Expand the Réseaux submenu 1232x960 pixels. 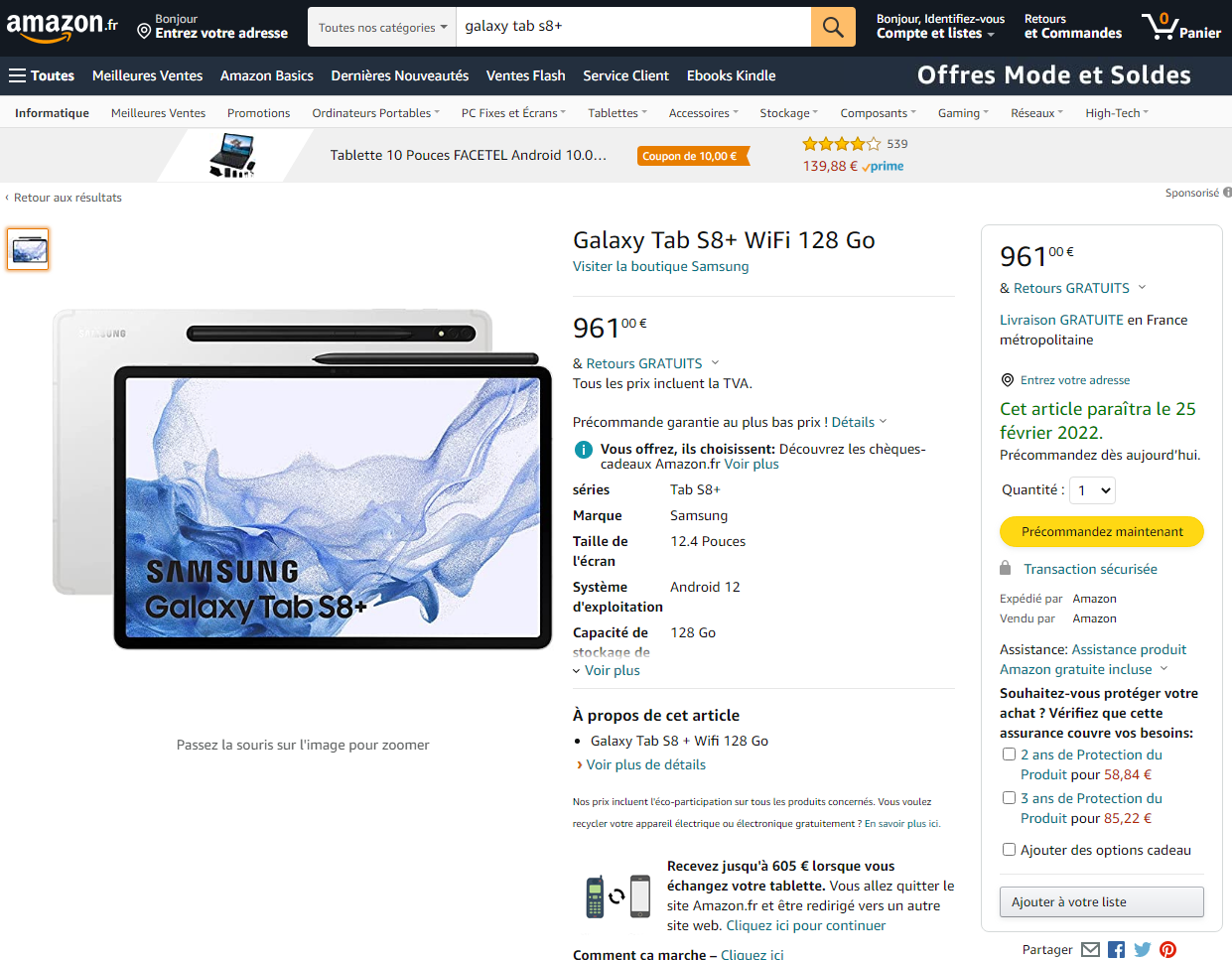pos(1036,113)
